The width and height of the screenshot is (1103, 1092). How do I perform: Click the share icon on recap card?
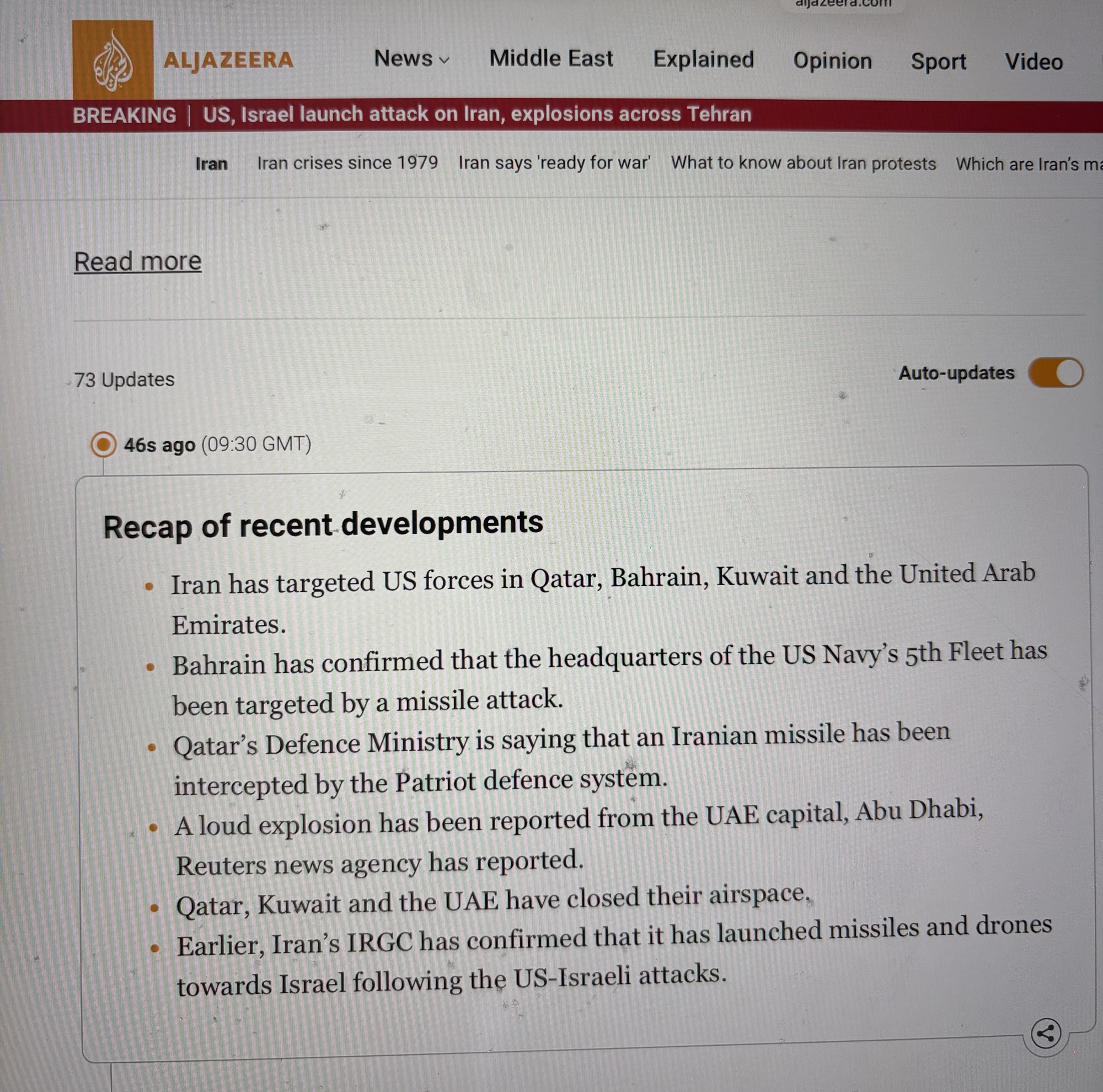(x=1045, y=1033)
